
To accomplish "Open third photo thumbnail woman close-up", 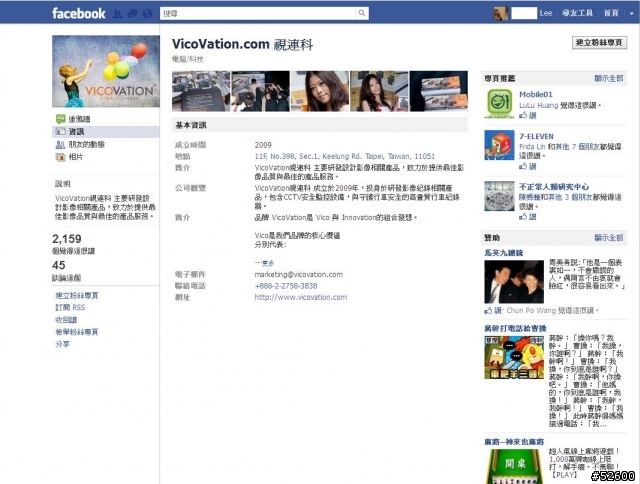I will (x=320, y=91).
